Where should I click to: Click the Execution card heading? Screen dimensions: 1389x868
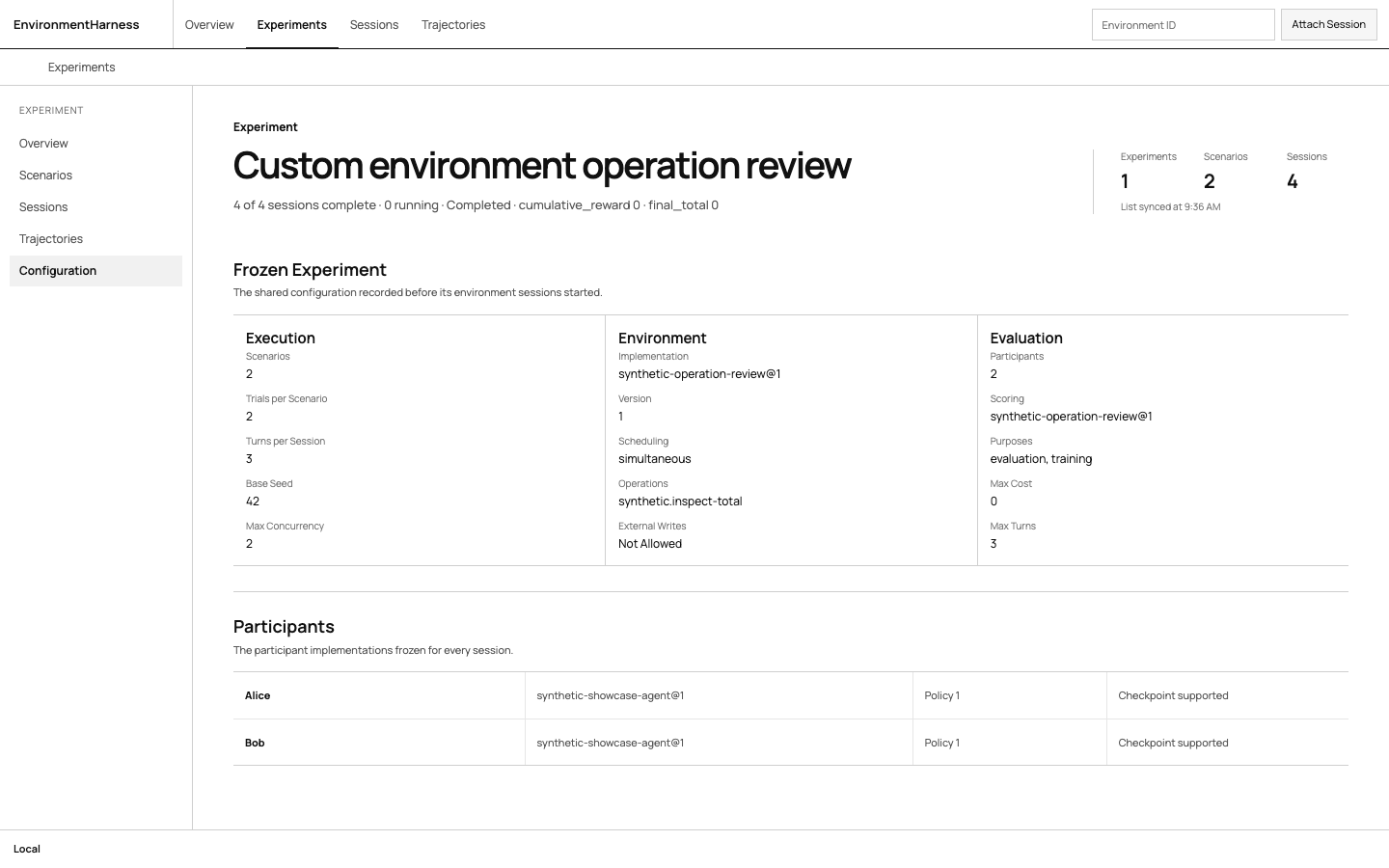point(281,338)
